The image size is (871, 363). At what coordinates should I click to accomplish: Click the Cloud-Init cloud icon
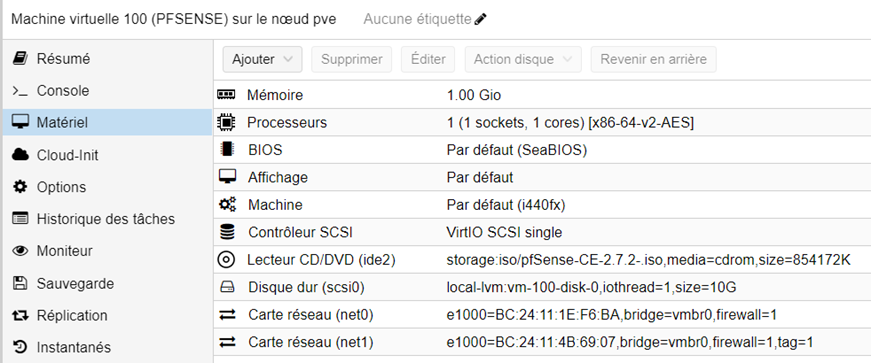(20, 155)
